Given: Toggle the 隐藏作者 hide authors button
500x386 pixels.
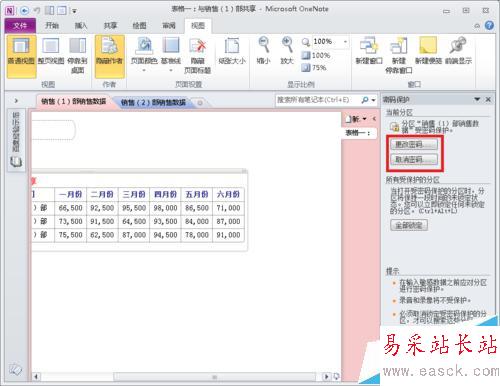Looking at the screenshot, I should pyautogui.click(x=110, y=56).
